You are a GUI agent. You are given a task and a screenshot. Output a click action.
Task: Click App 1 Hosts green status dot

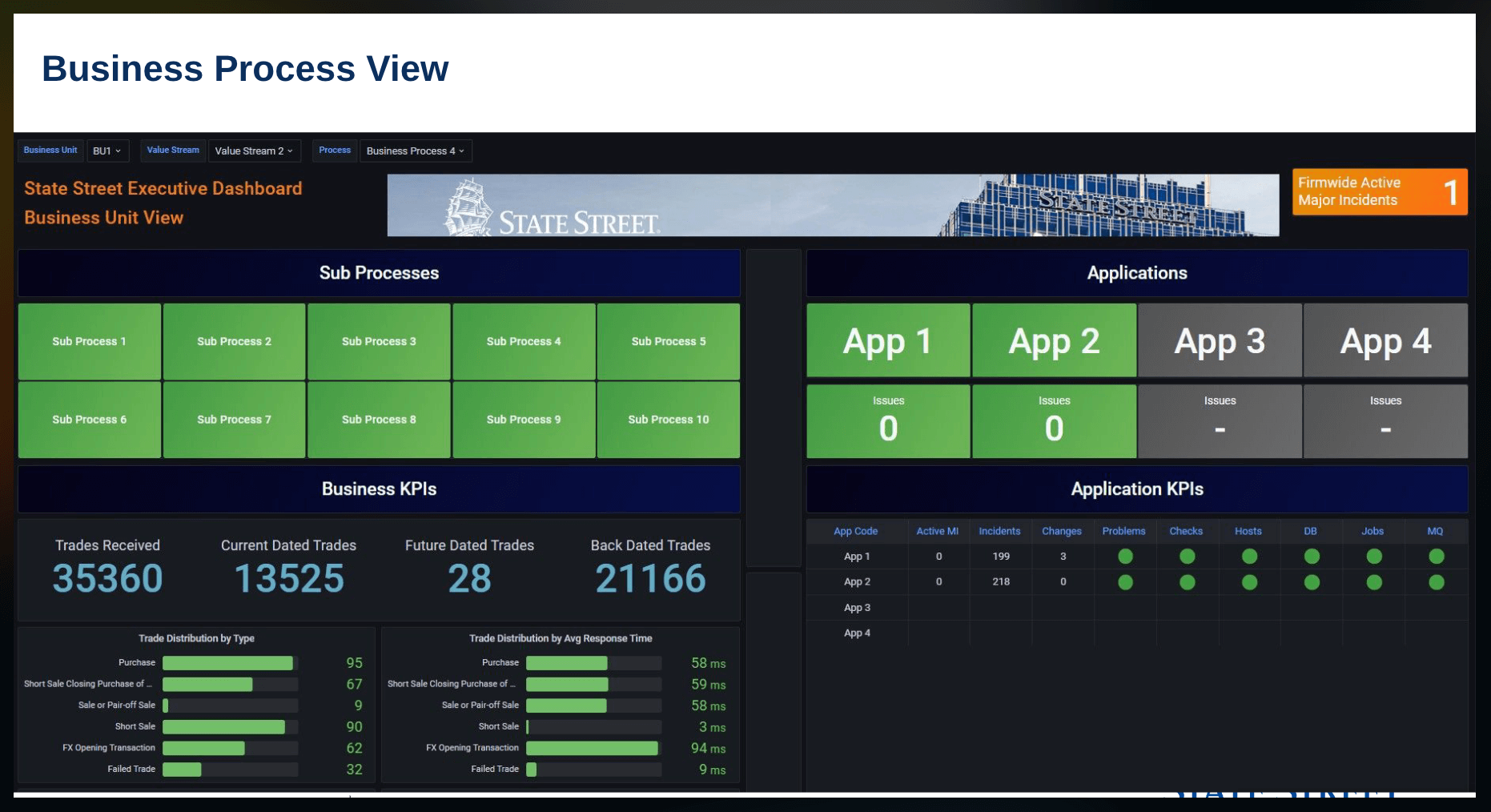pyautogui.click(x=1249, y=557)
